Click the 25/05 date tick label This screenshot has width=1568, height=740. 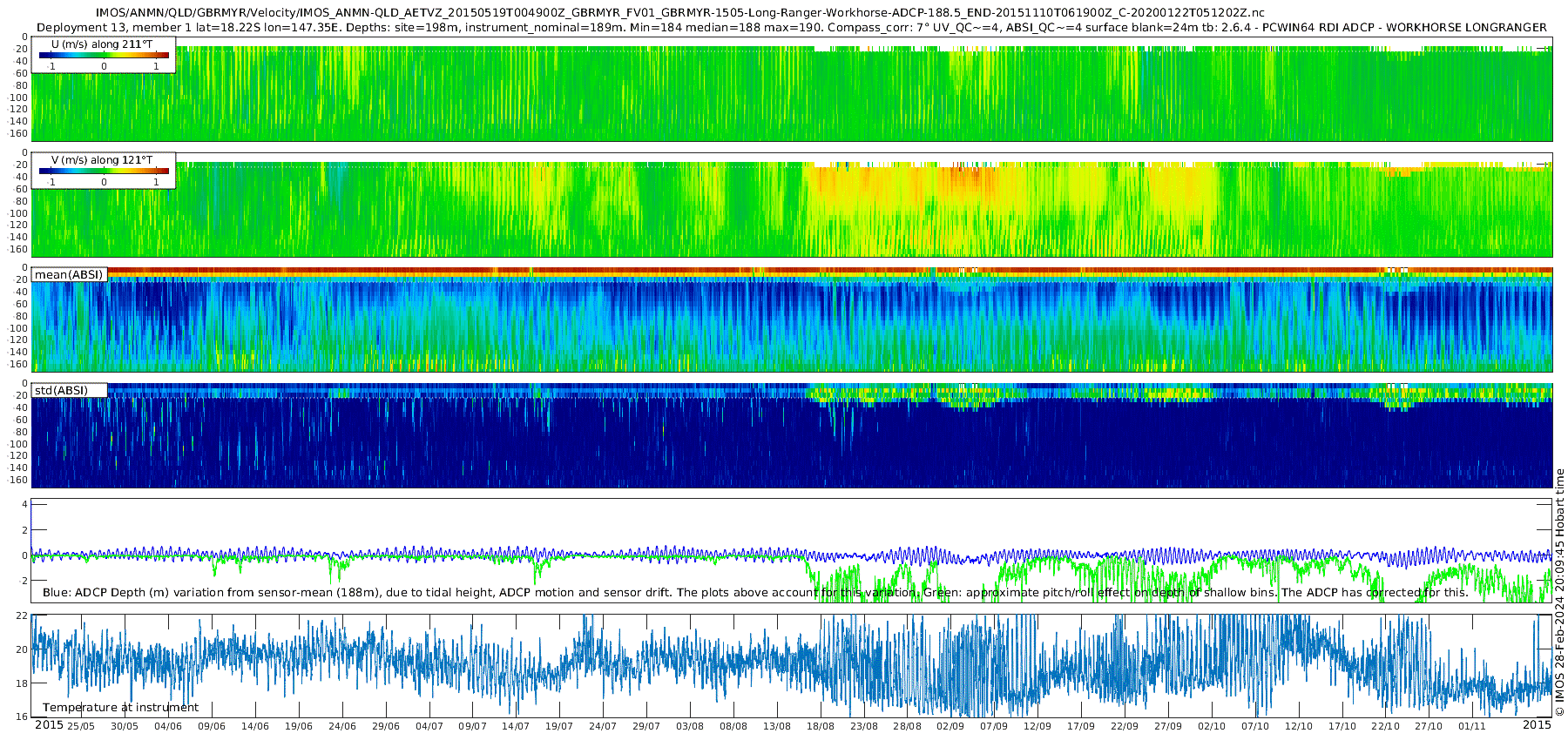pyautogui.click(x=80, y=726)
